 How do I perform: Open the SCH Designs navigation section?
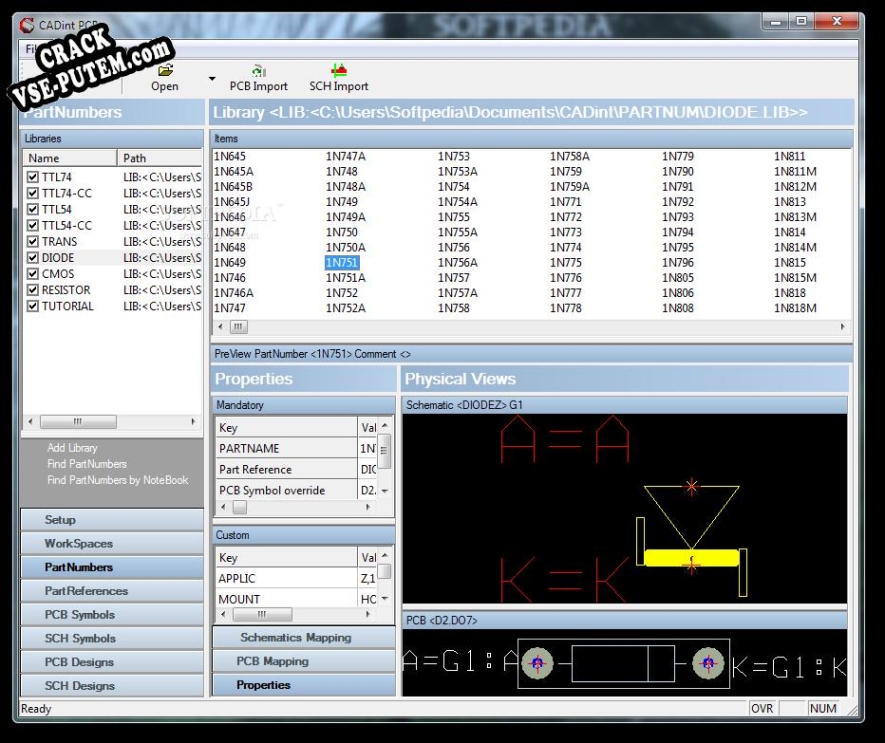pyautogui.click(x=112, y=685)
